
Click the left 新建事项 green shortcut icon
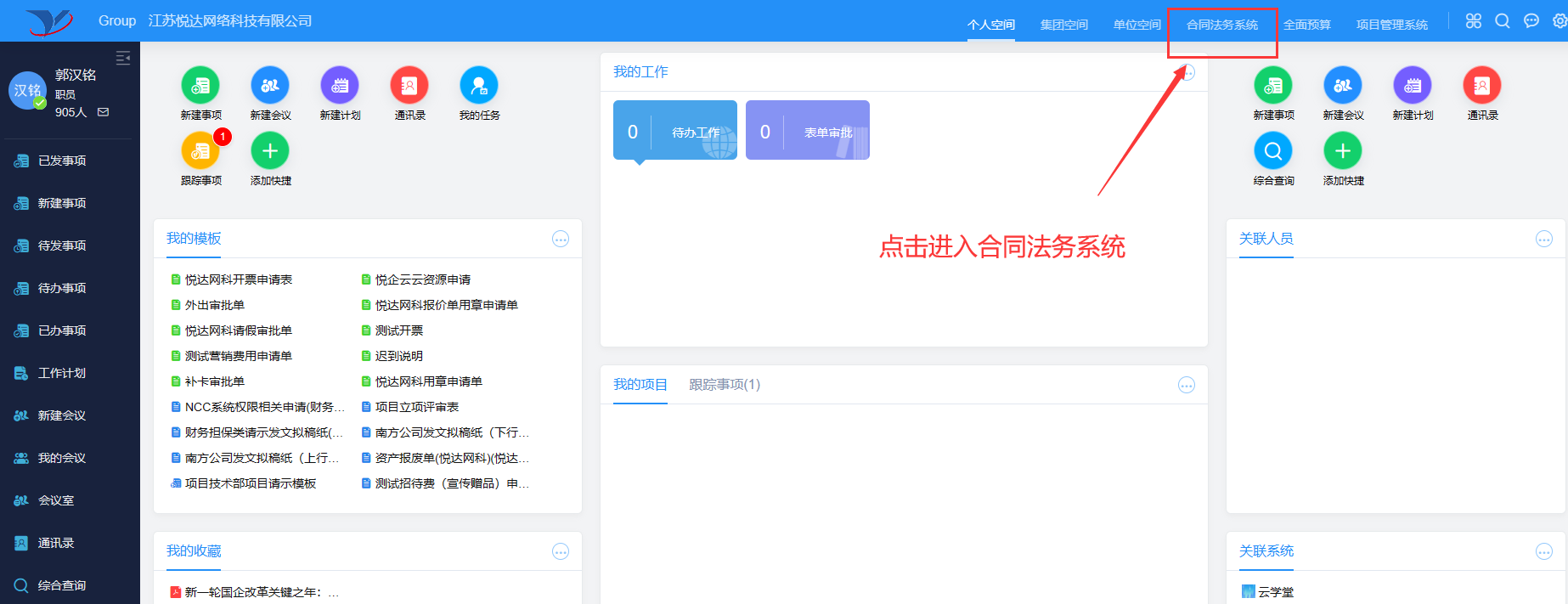(200, 86)
